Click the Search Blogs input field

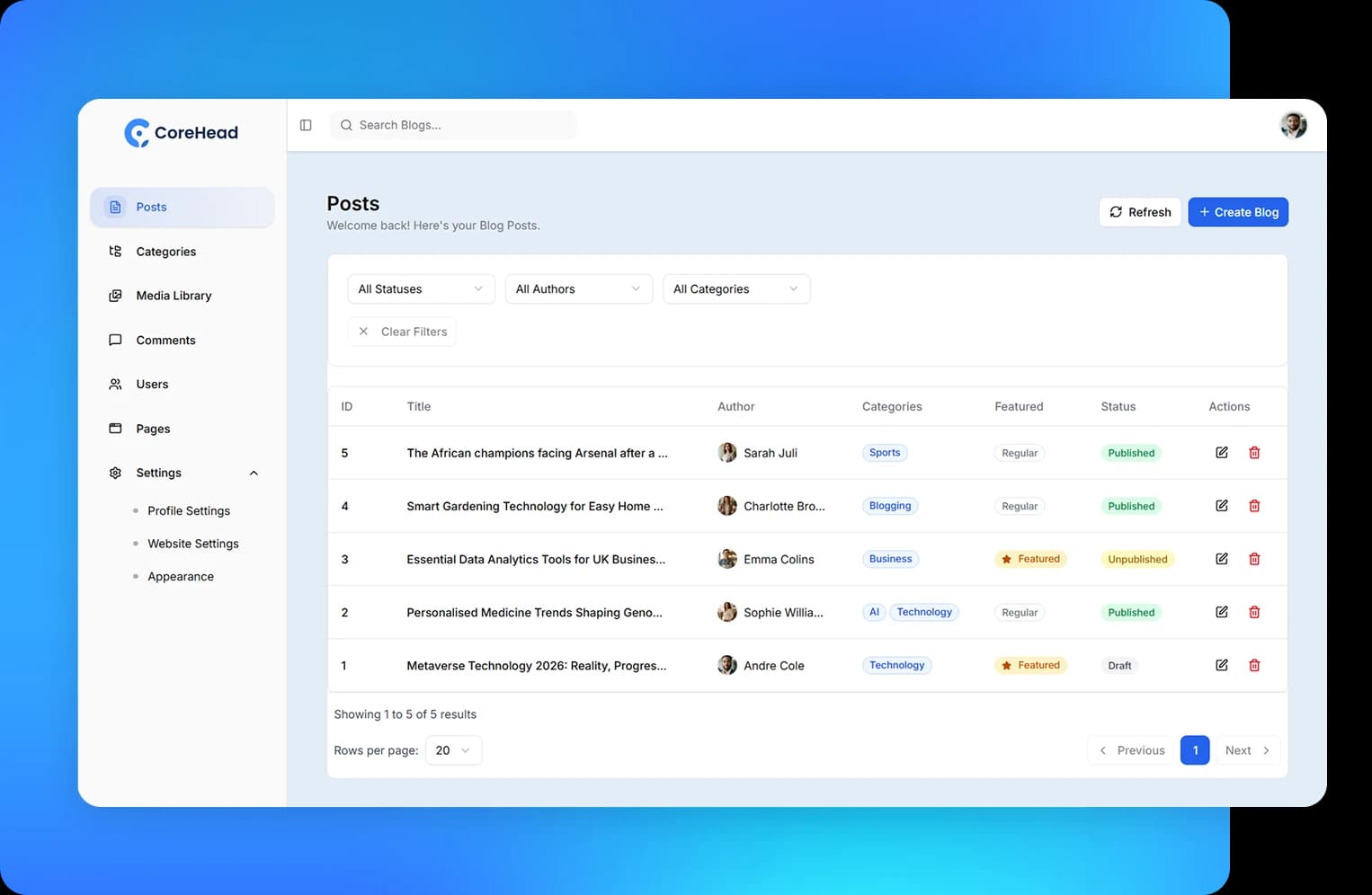tap(453, 125)
